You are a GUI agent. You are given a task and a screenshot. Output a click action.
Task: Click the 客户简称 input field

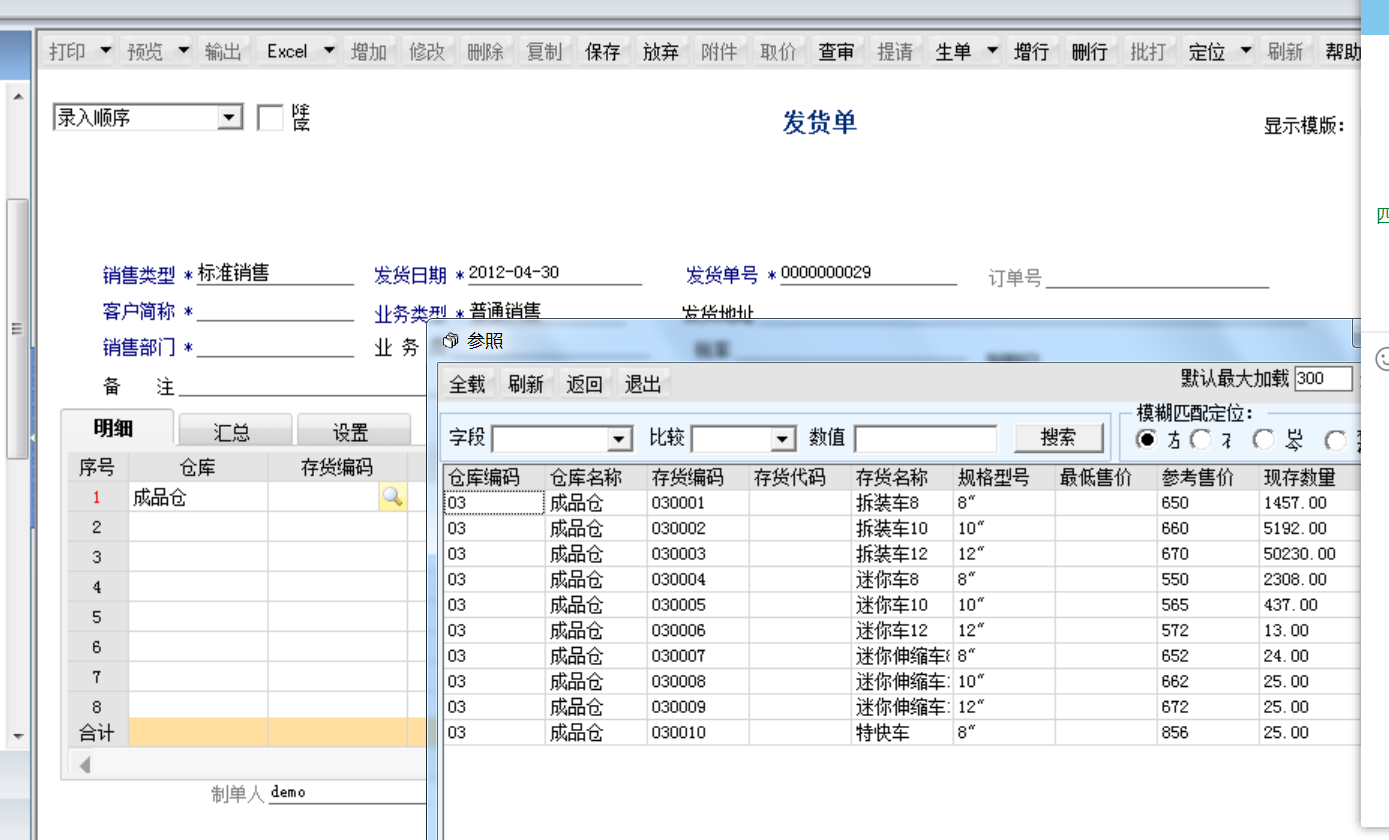point(276,311)
